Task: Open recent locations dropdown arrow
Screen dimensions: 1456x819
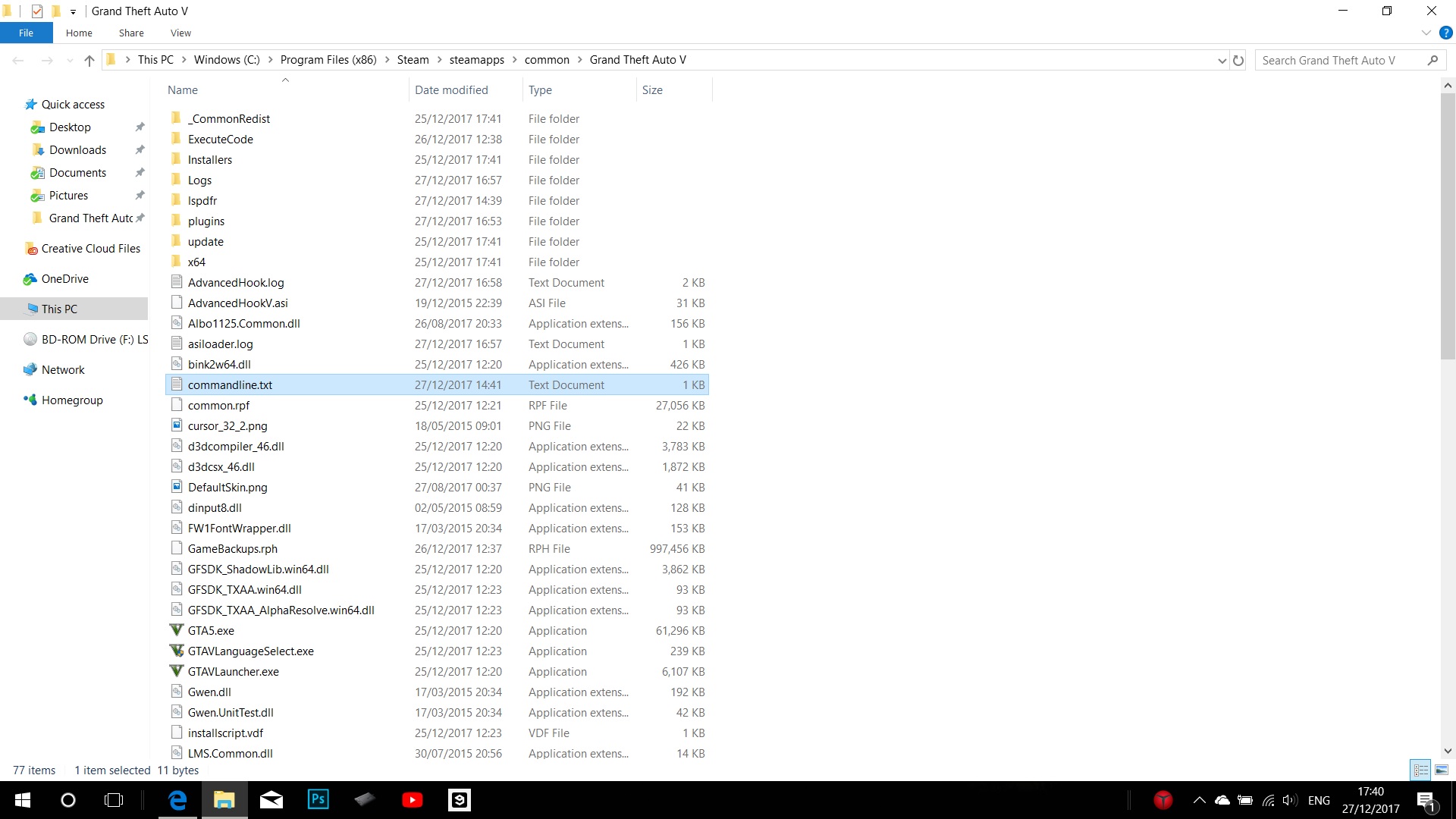Action: (x=70, y=61)
